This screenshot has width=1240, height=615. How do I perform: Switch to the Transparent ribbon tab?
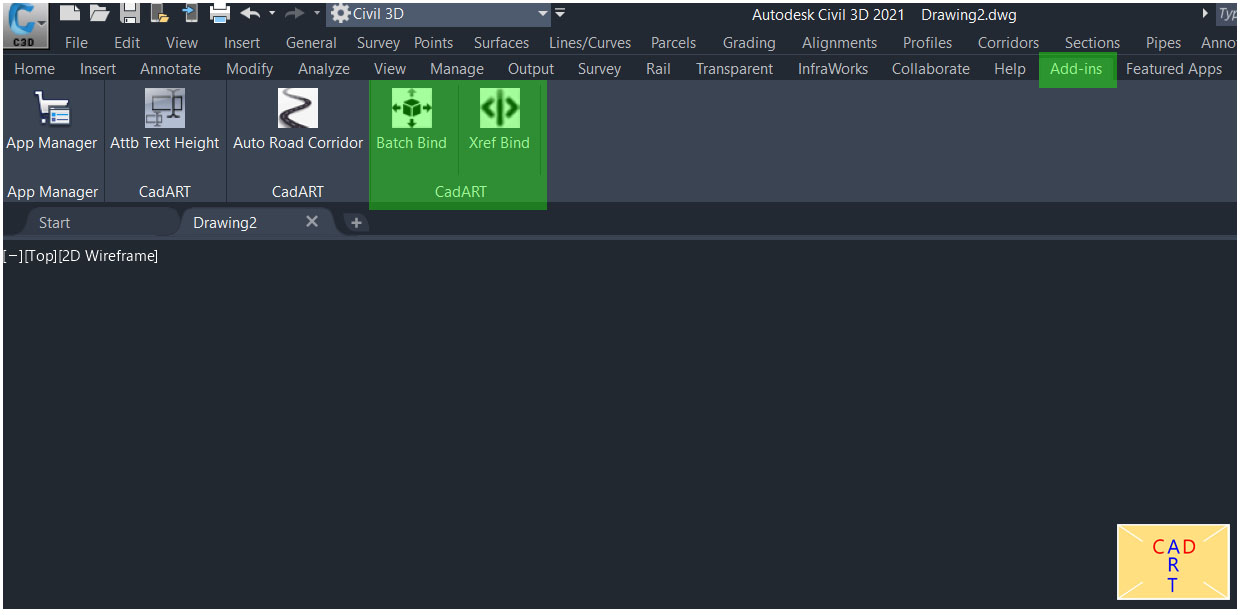(734, 69)
